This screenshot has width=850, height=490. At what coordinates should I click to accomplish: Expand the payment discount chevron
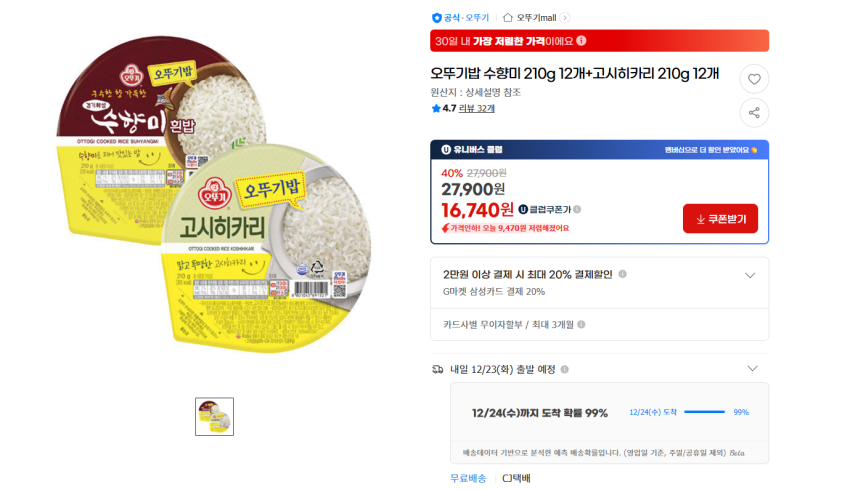pyautogui.click(x=750, y=275)
